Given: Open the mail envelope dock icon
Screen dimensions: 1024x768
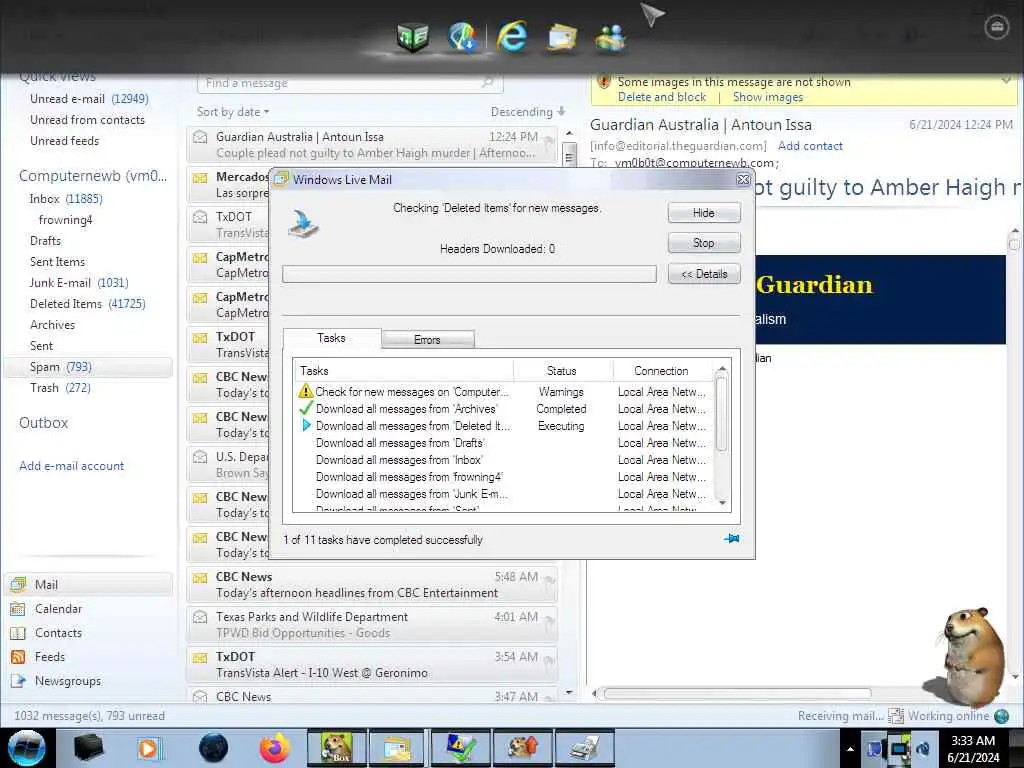Looking at the screenshot, I should tap(562, 37).
